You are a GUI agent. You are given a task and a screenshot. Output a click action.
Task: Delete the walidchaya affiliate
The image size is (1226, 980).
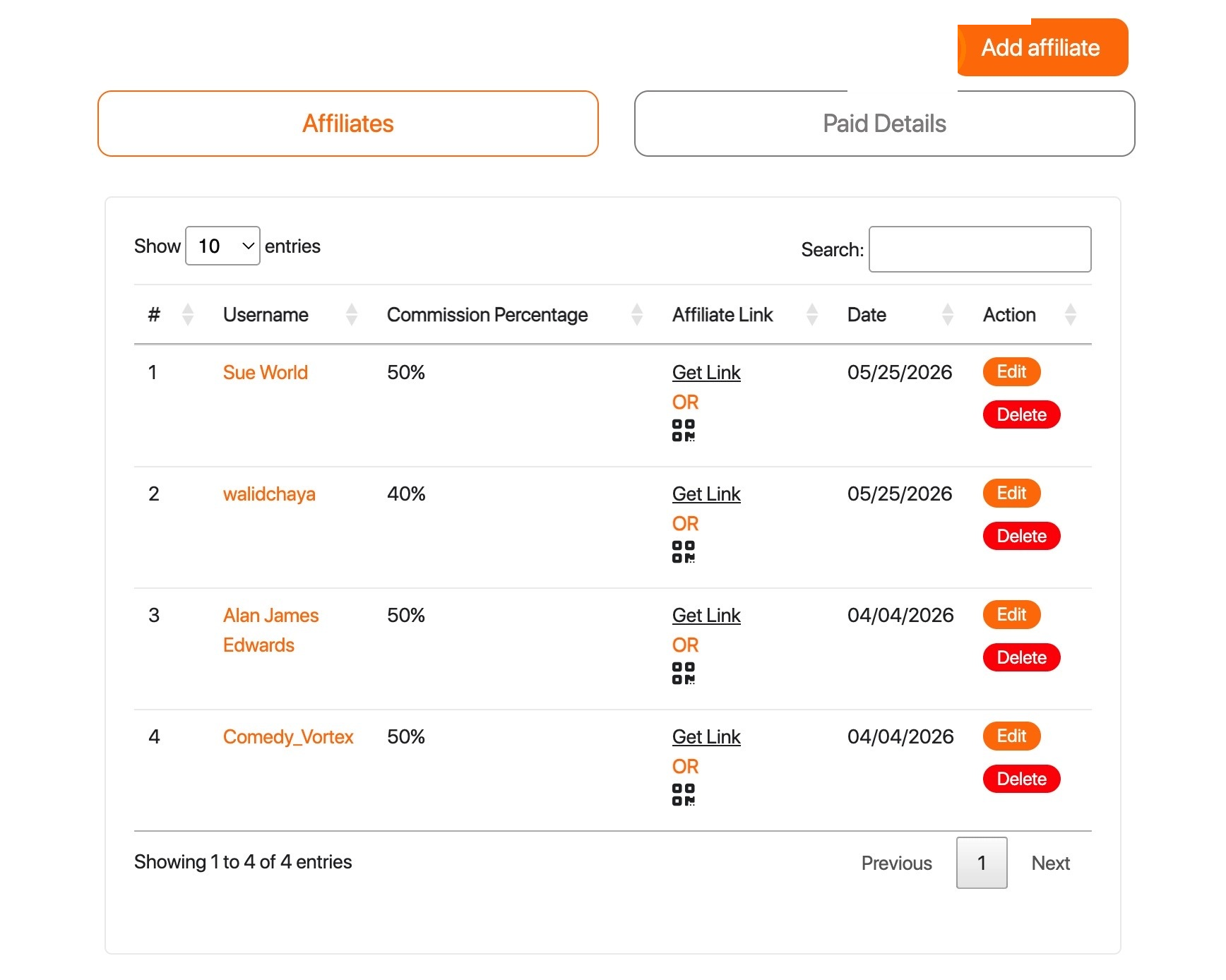1022,536
